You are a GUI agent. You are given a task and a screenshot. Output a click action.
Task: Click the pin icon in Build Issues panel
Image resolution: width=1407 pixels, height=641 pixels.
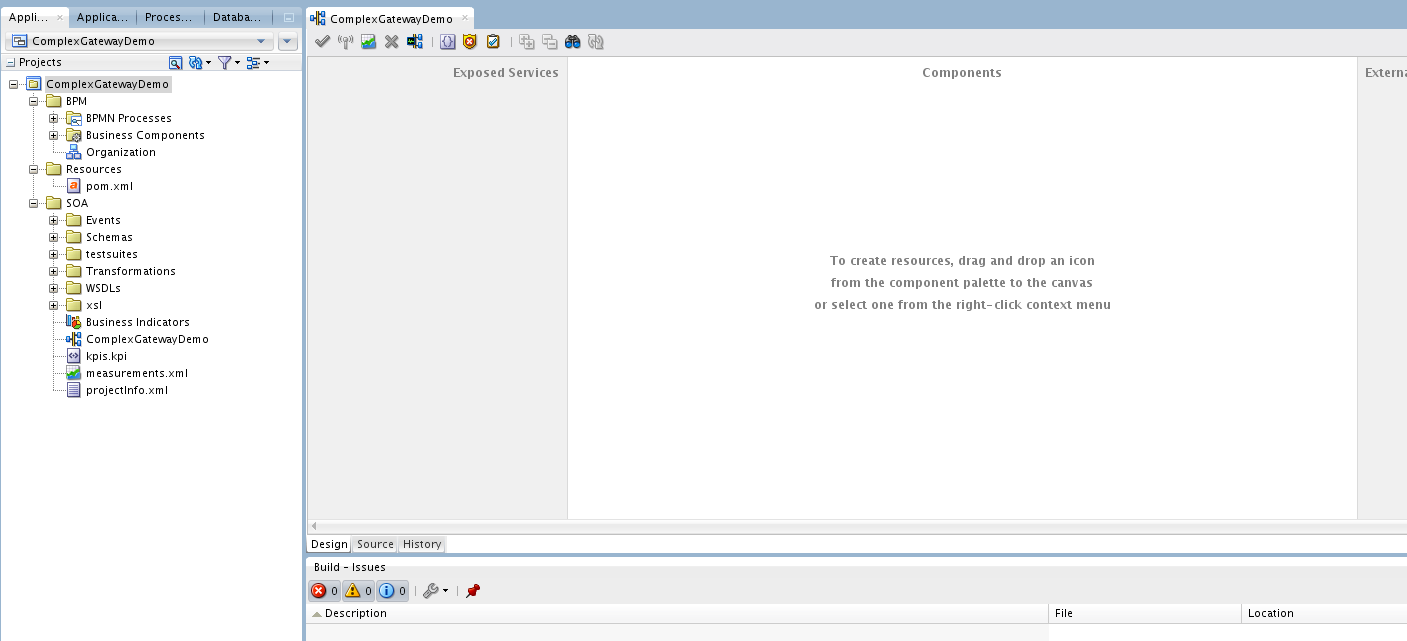[x=472, y=590]
